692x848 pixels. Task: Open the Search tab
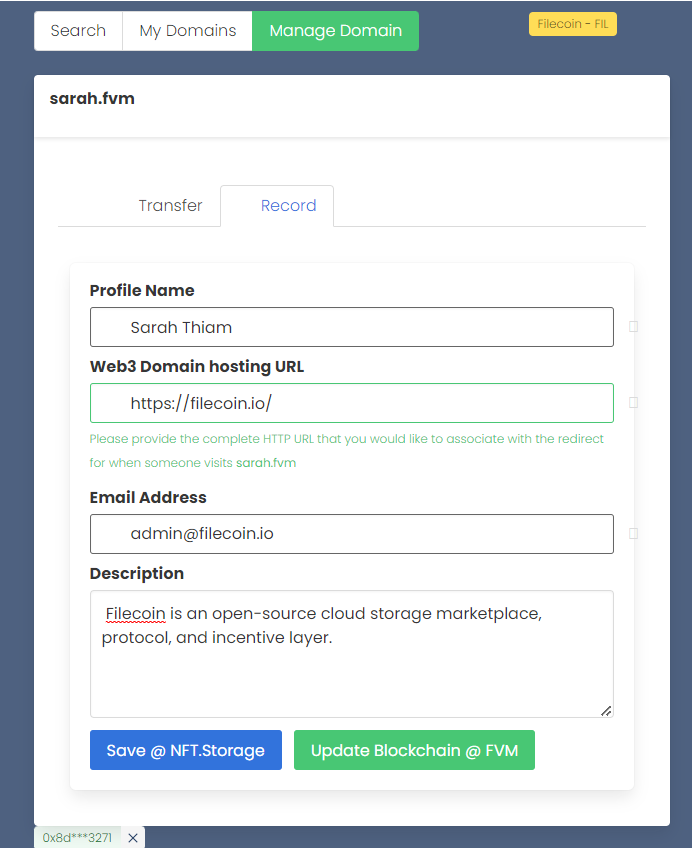pyautogui.click(x=78, y=31)
